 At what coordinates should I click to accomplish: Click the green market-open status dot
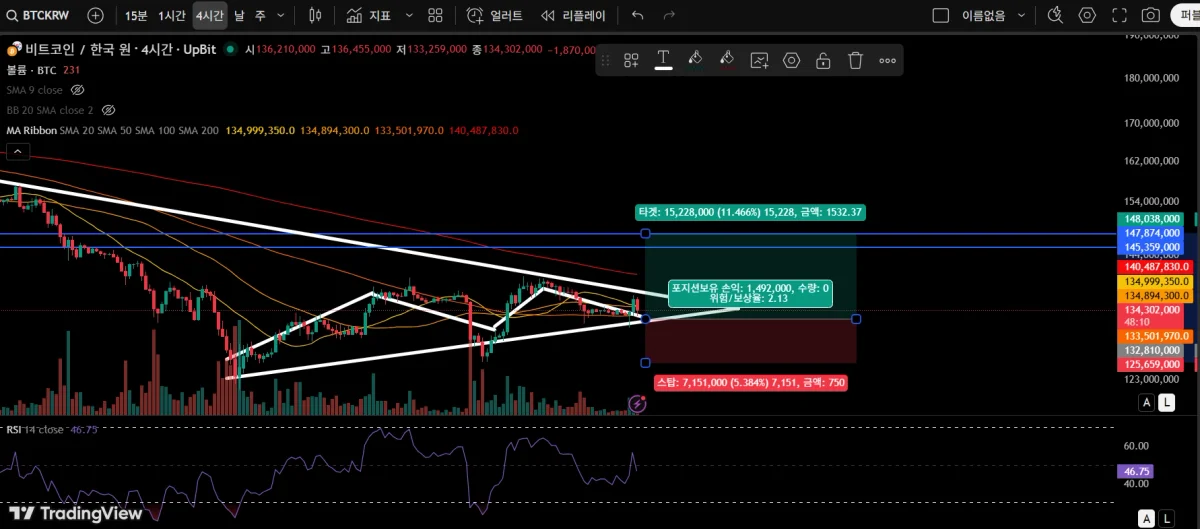pos(231,49)
